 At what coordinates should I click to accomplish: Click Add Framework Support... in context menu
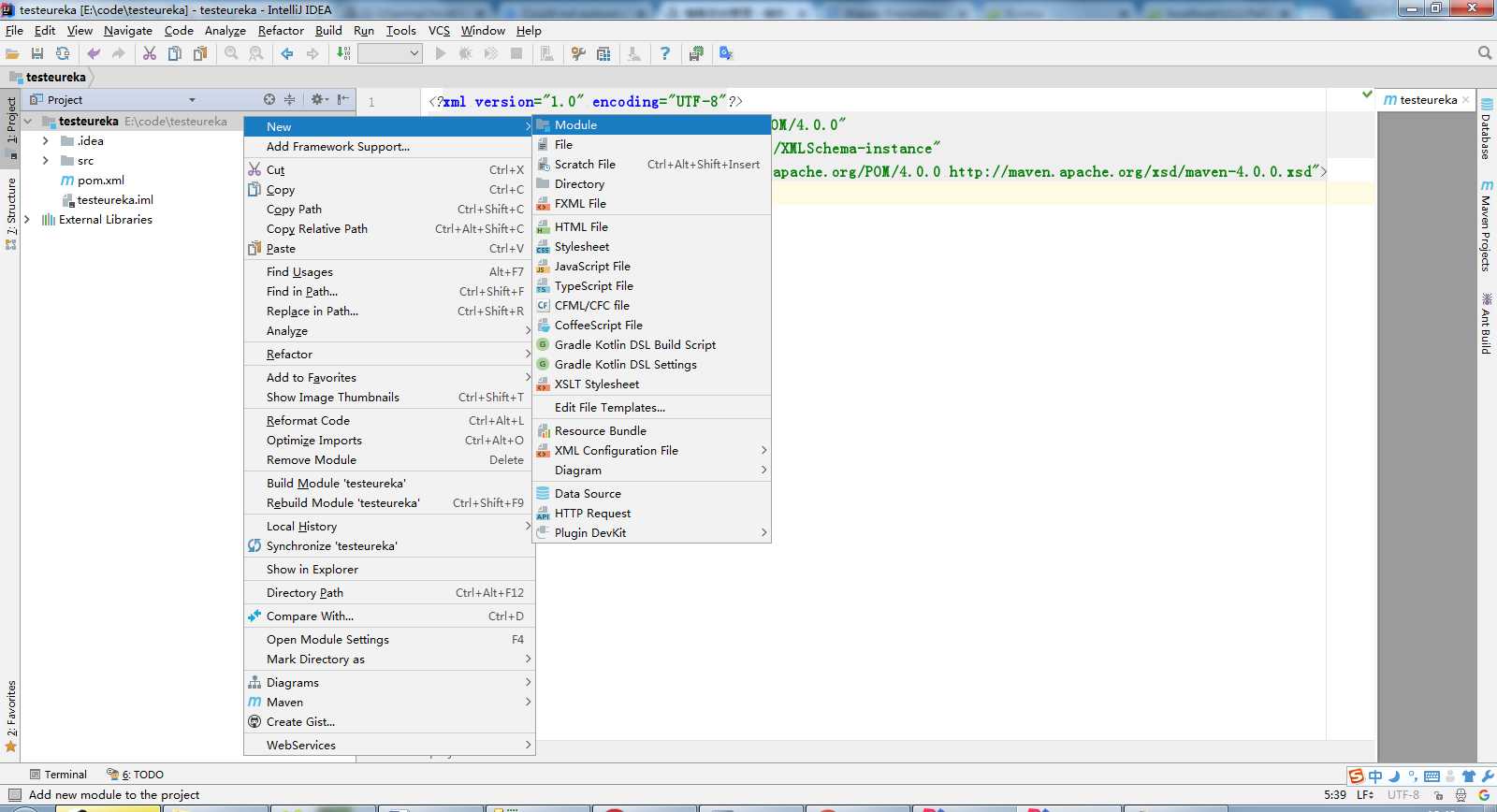coord(388,146)
